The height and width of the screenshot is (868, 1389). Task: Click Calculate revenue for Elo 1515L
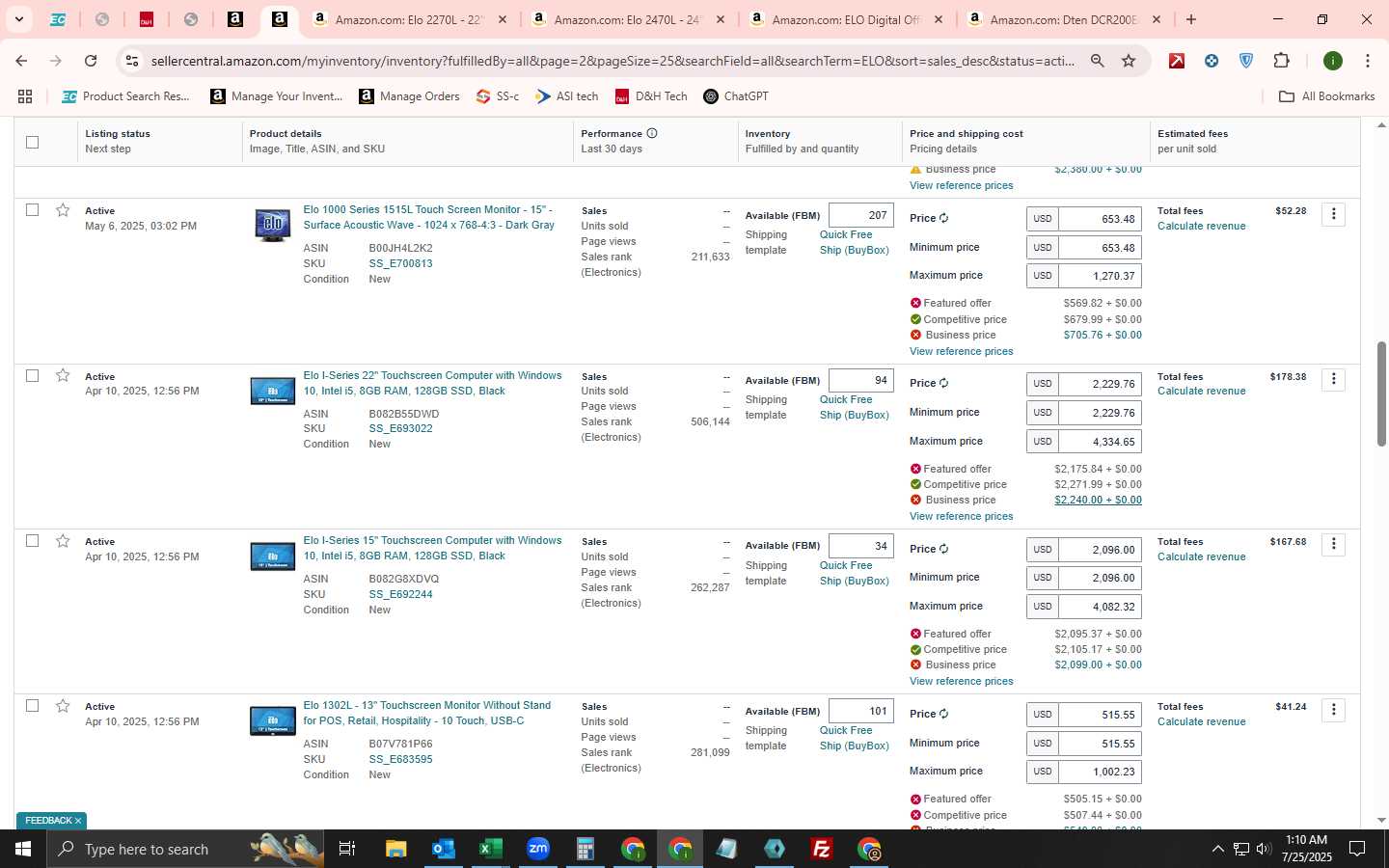(1201, 226)
